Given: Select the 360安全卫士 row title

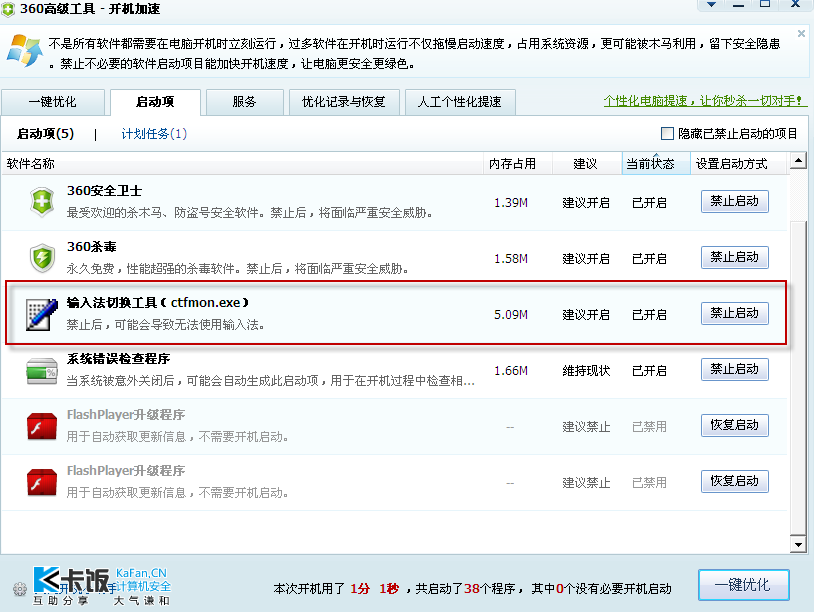Looking at the screenshot, I should pyautogui.click(x=104, y=191).
